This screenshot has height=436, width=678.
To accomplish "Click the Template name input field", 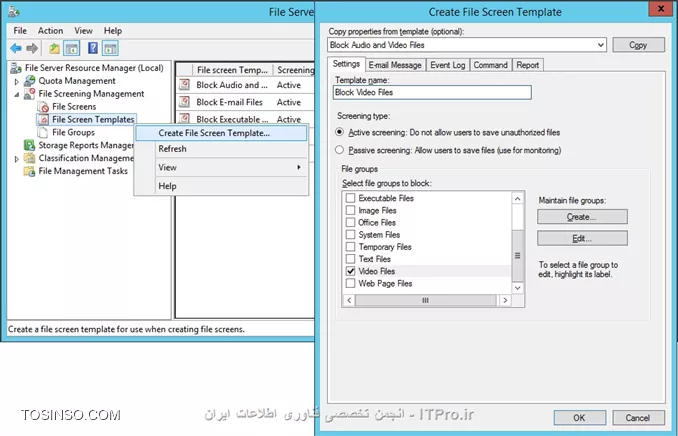I will (432, 92).
